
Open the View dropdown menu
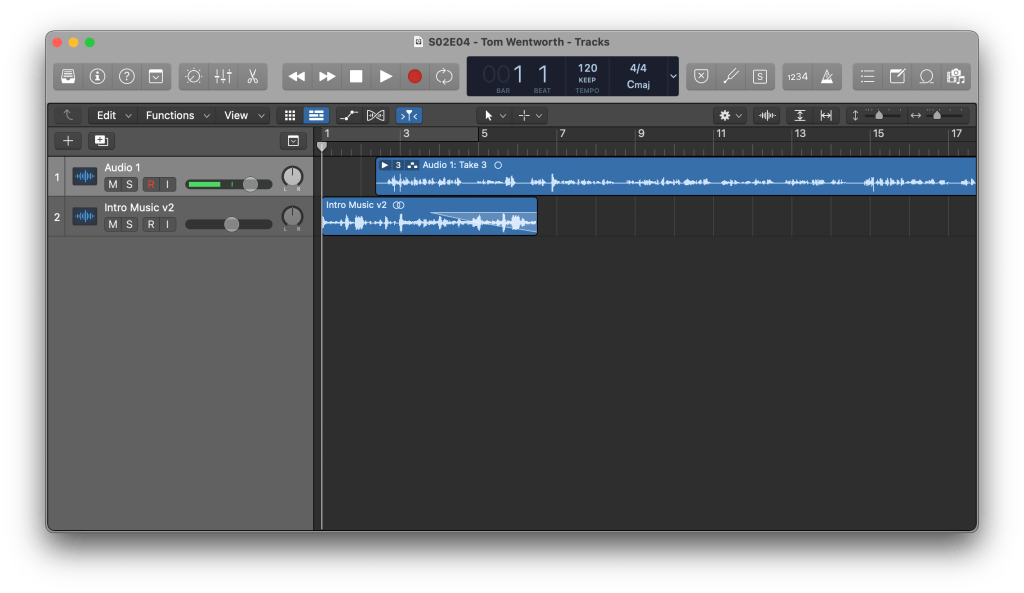tap(244, 115)
